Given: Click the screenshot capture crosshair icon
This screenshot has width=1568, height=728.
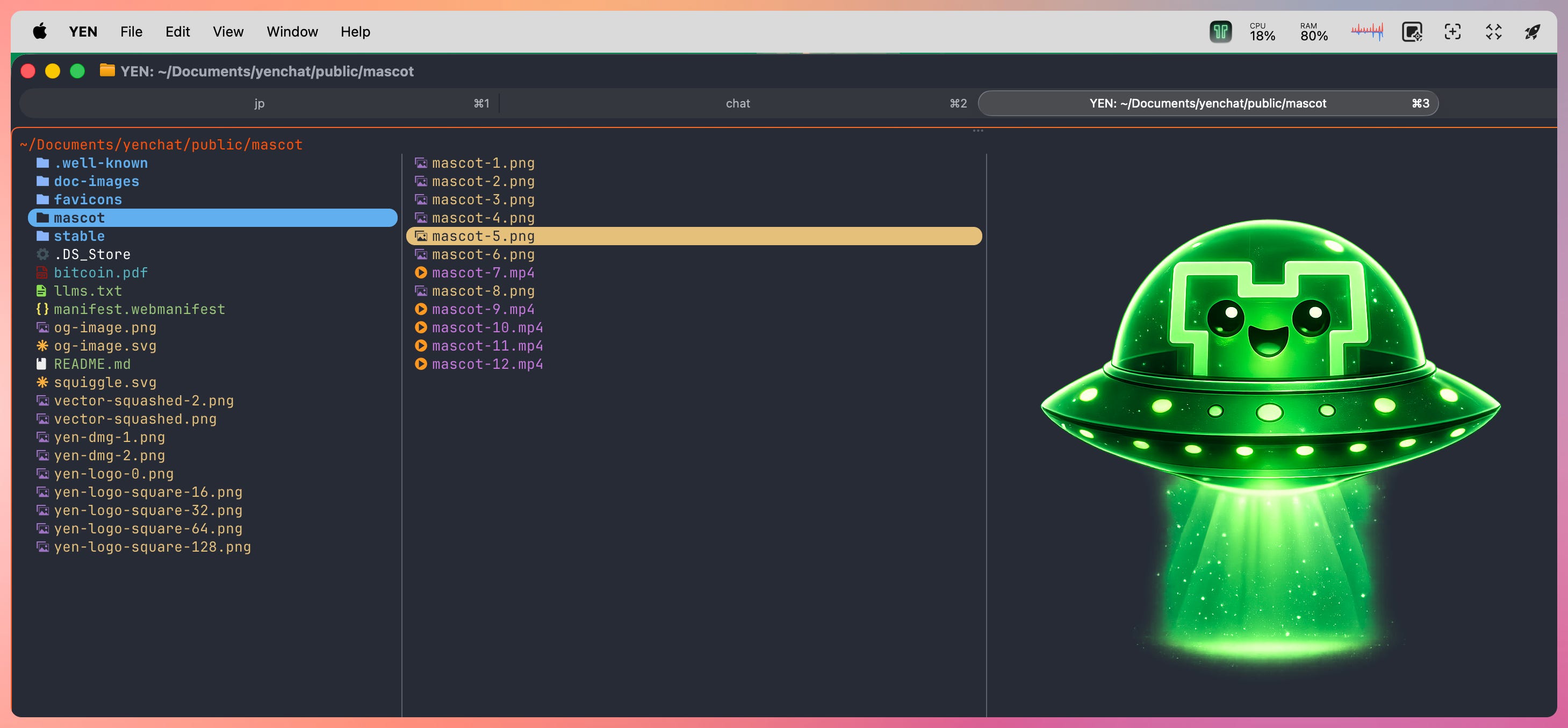Looking at the screenshot, I should pyautogui.click(x=1452, y=32).
